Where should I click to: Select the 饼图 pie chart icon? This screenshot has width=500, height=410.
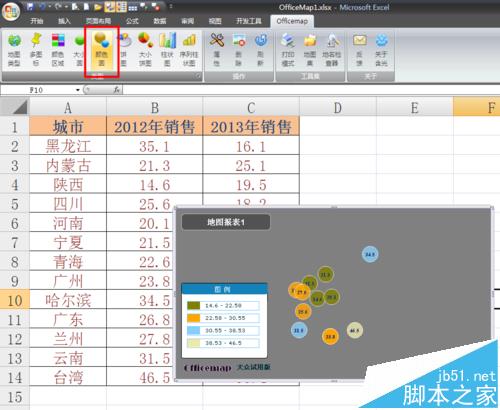coord(124,50)
